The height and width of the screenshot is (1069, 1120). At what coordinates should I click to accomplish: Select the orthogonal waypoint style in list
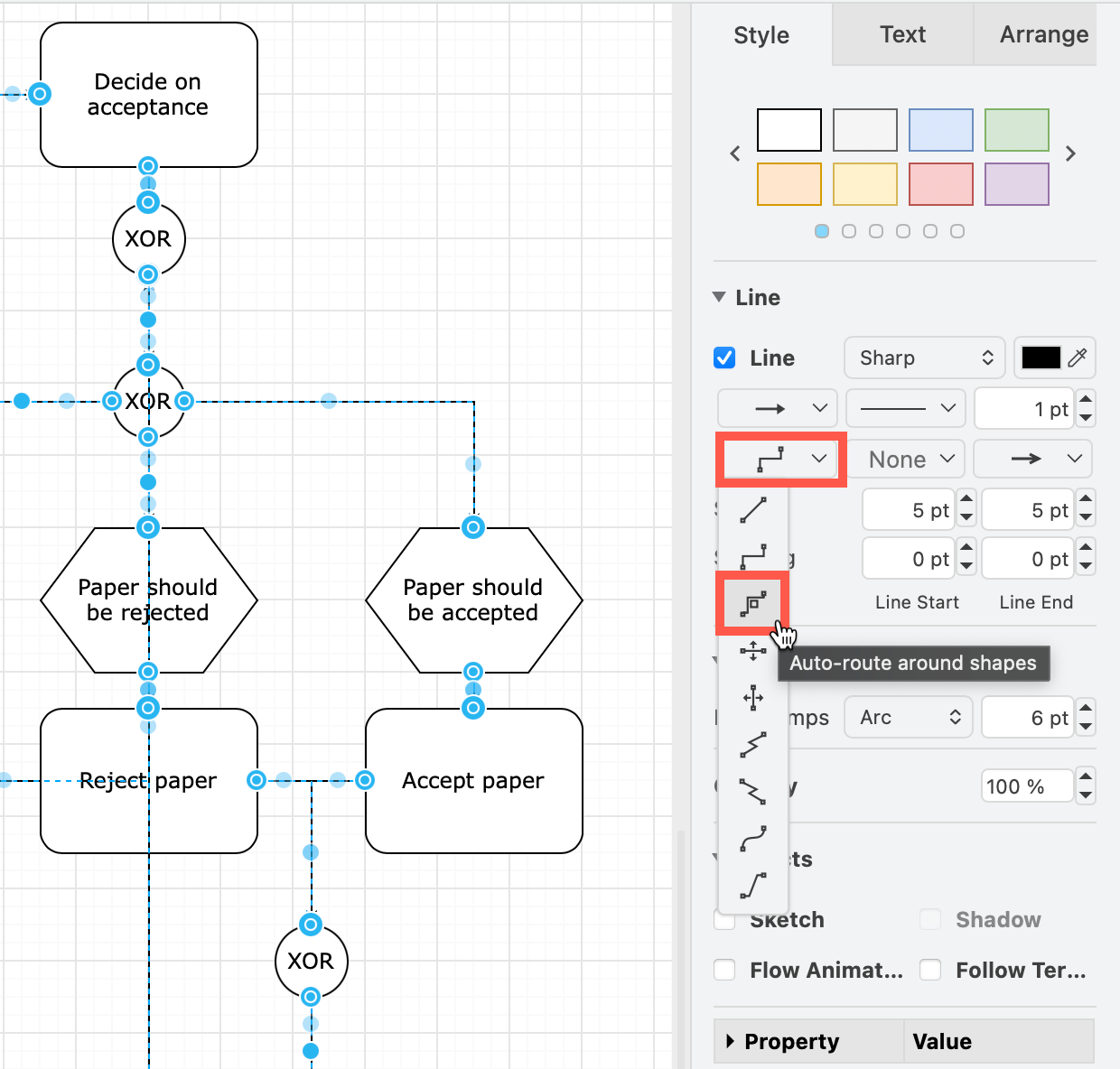753,557
